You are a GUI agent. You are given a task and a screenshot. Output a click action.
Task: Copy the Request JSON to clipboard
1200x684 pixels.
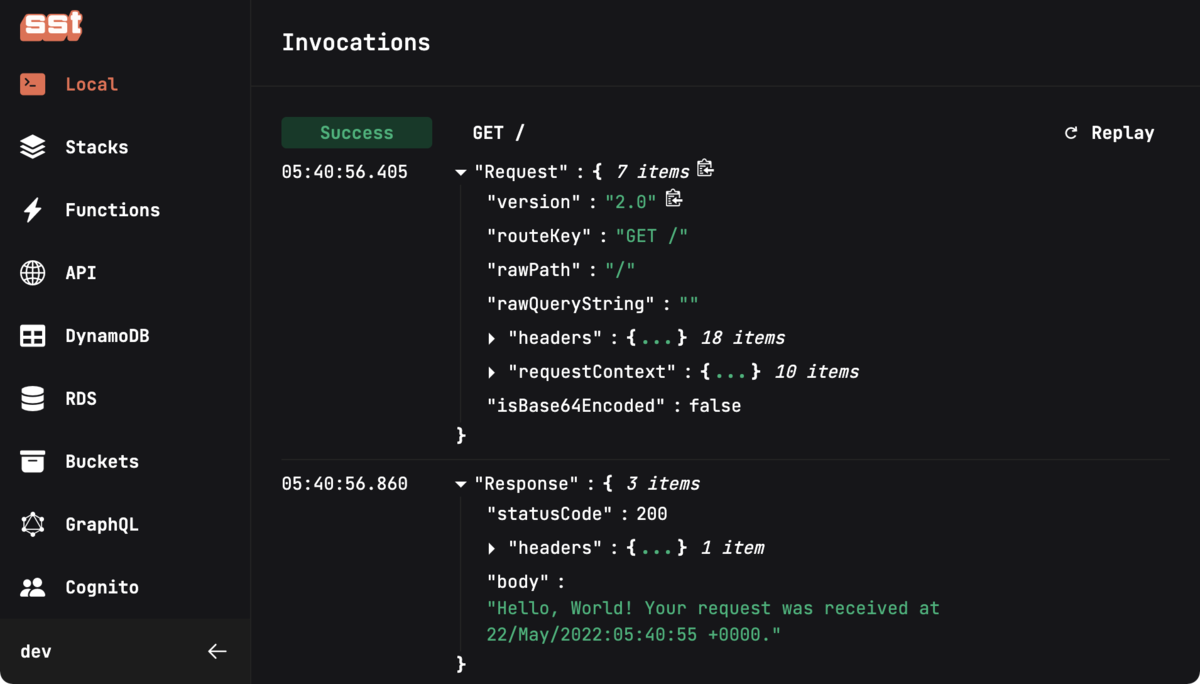[x=705, y=169]
